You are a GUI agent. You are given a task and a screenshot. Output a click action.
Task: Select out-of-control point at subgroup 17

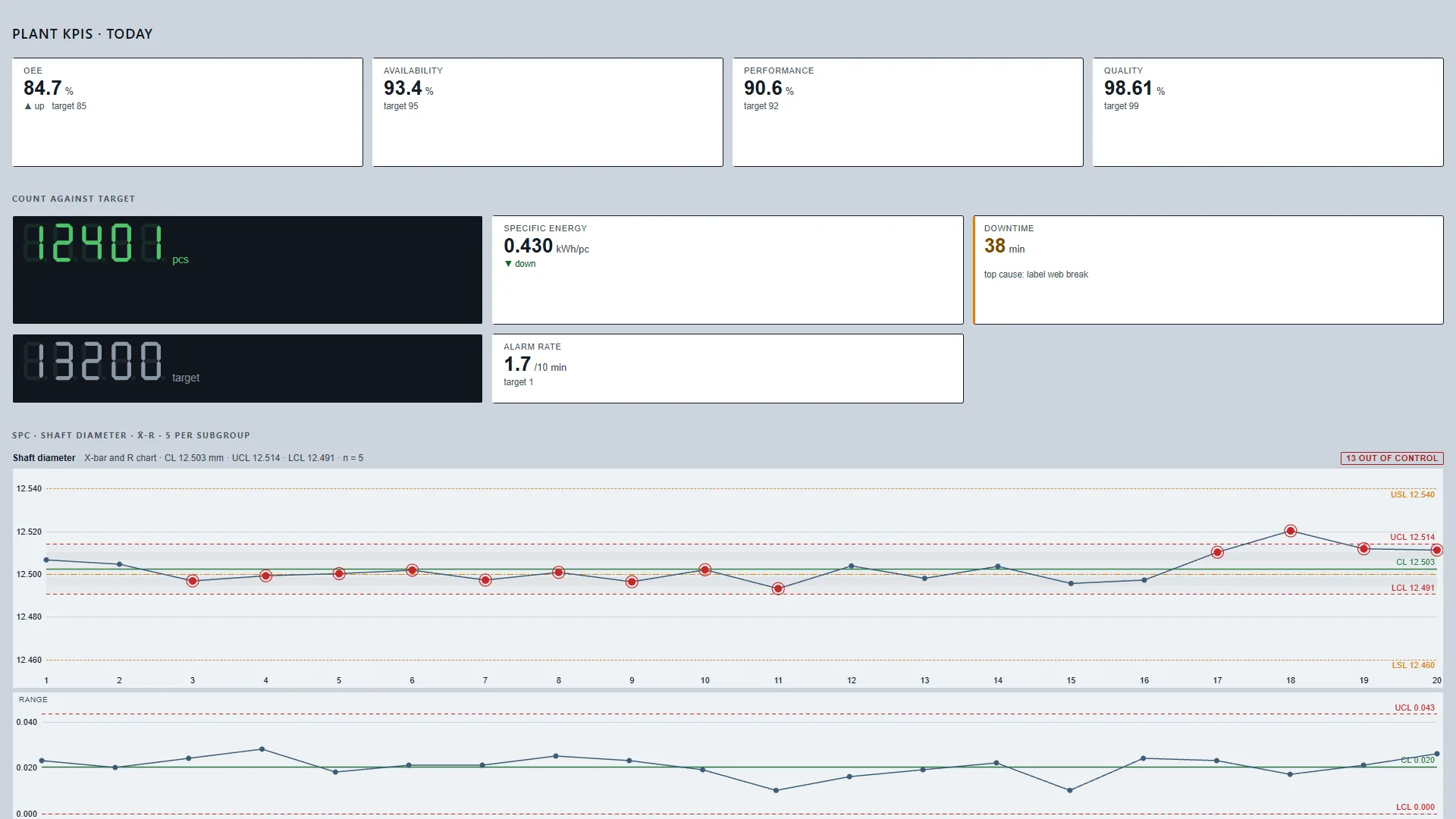(1217, 552)
